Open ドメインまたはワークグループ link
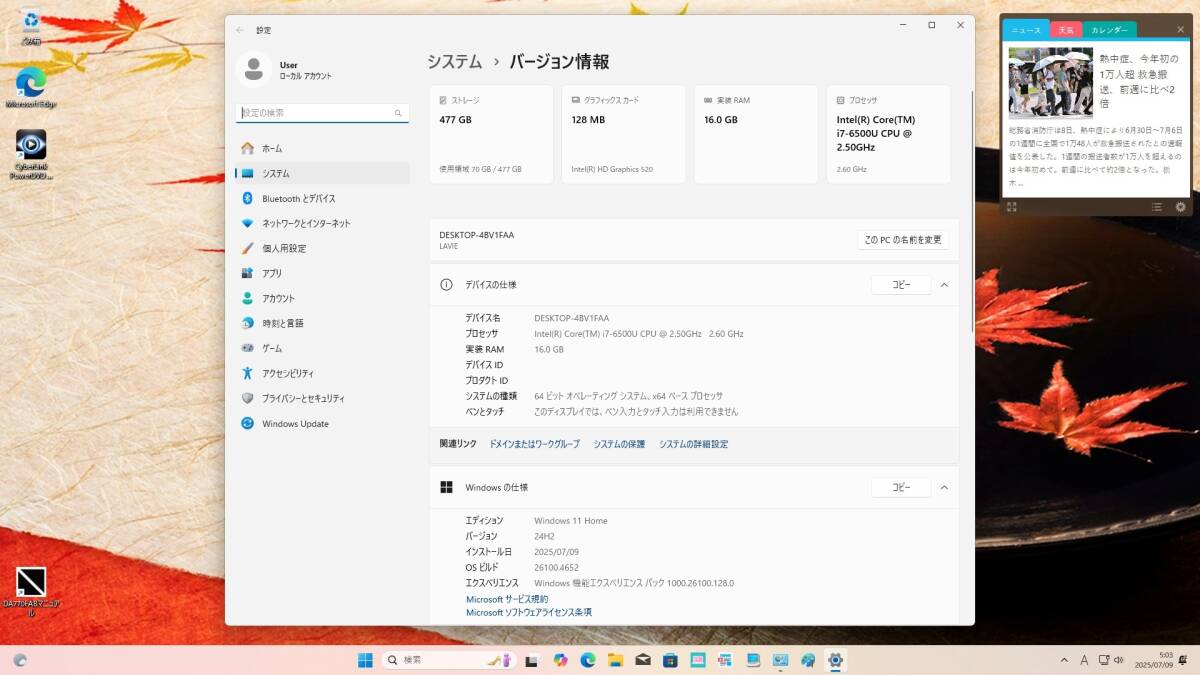Screen dimensions: 1200x675 [x=534, y=444]
